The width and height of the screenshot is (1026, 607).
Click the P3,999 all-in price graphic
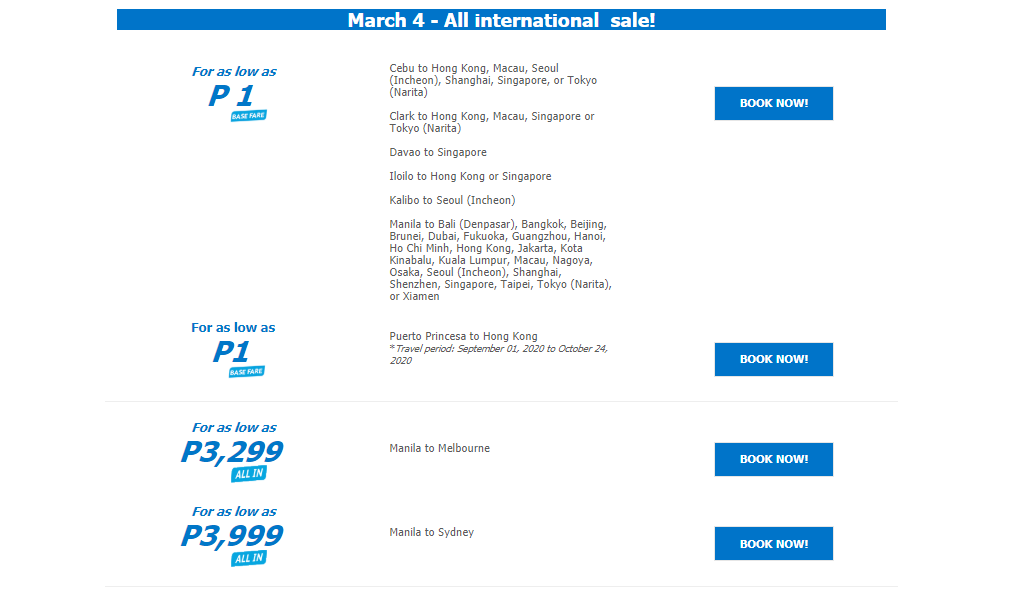[x=232, y=536]
